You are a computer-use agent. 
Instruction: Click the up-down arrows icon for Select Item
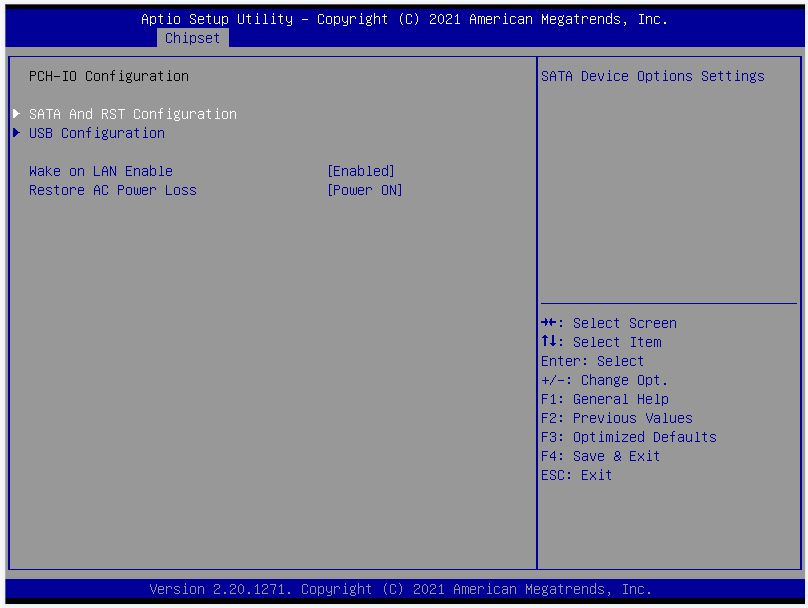pyautogui.click(x=547, y=342)
